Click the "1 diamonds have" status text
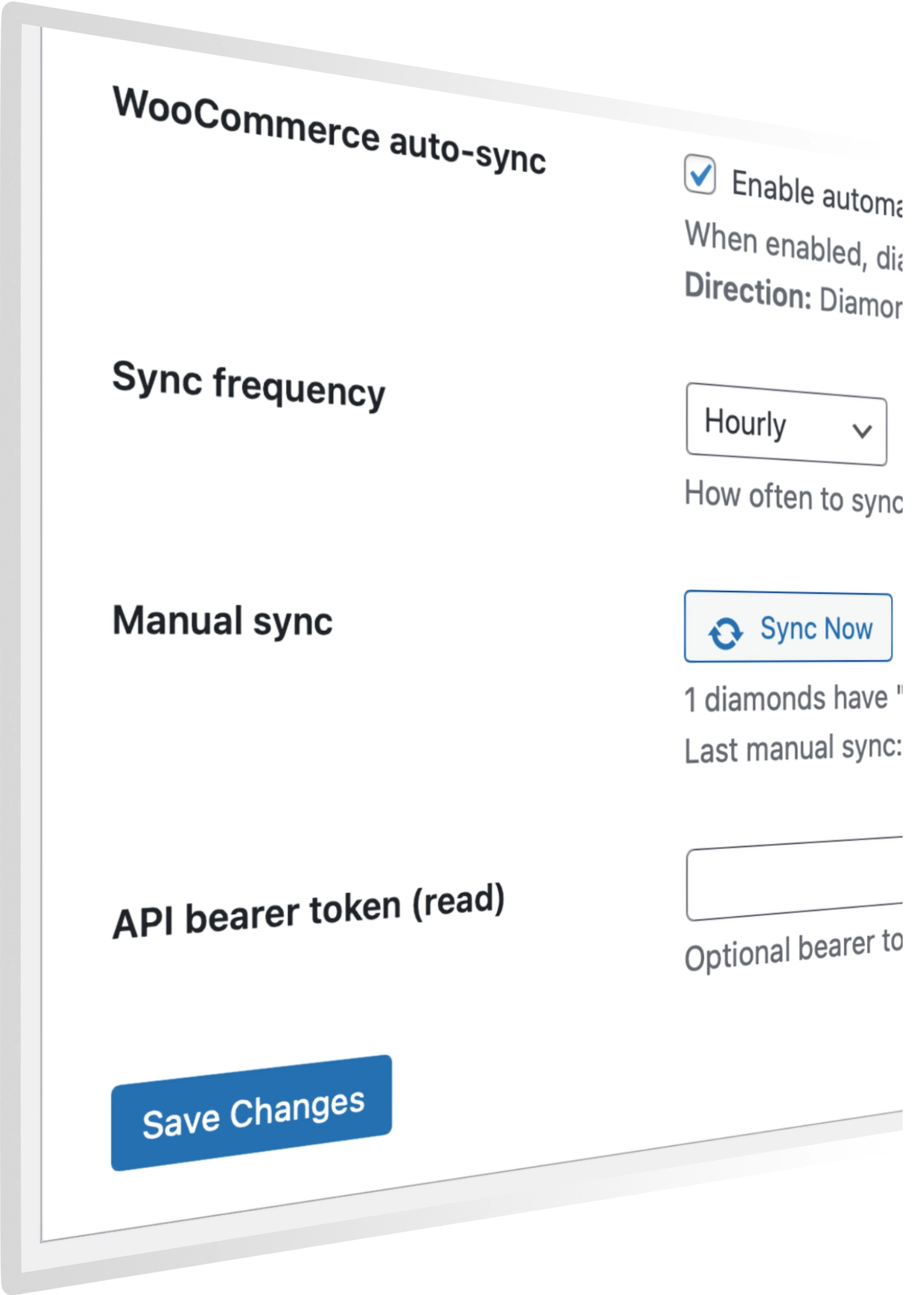The width and height of the screenshot is (924, 1295). coord(786,699)
